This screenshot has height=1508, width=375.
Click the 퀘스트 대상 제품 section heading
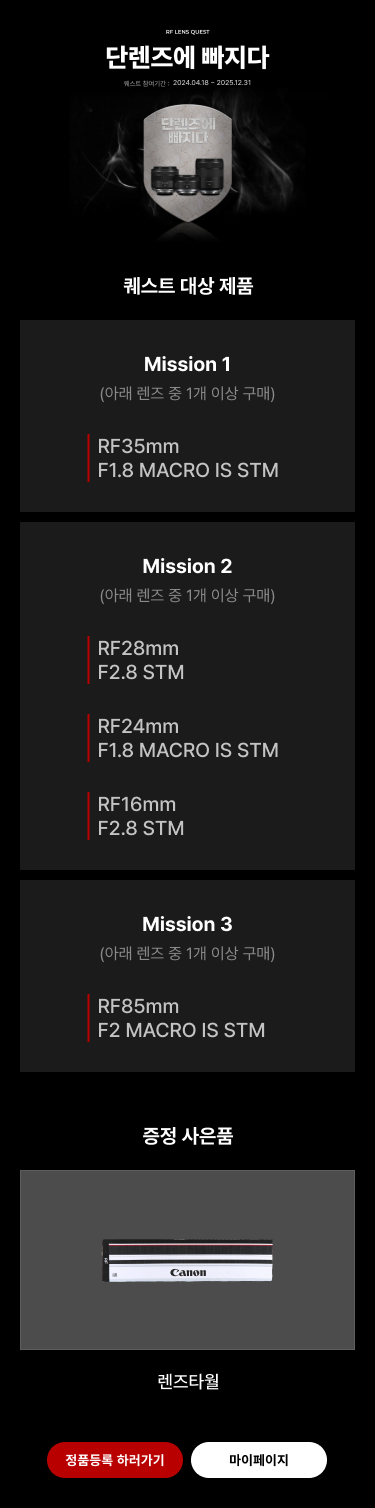pyautogui.click(x=188, y=286)
